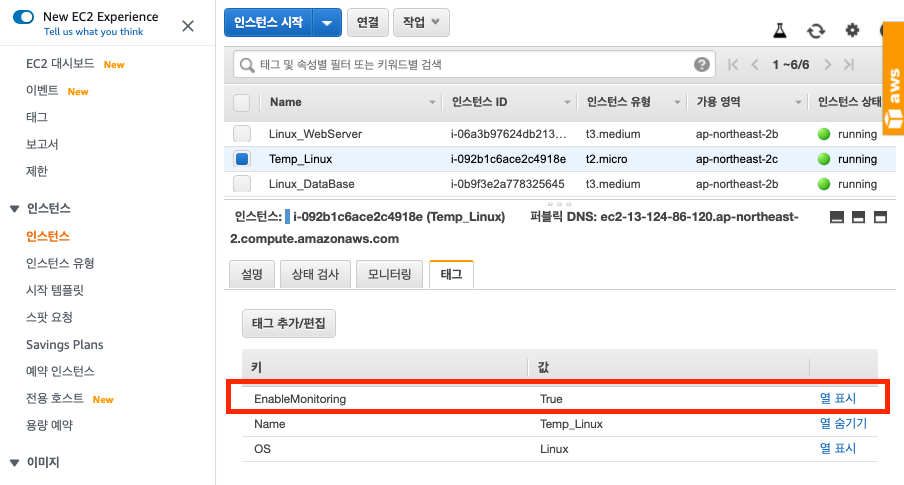Open search help question mark icon
The height and width of the screenshot is (485, 904).
[702, 65]
